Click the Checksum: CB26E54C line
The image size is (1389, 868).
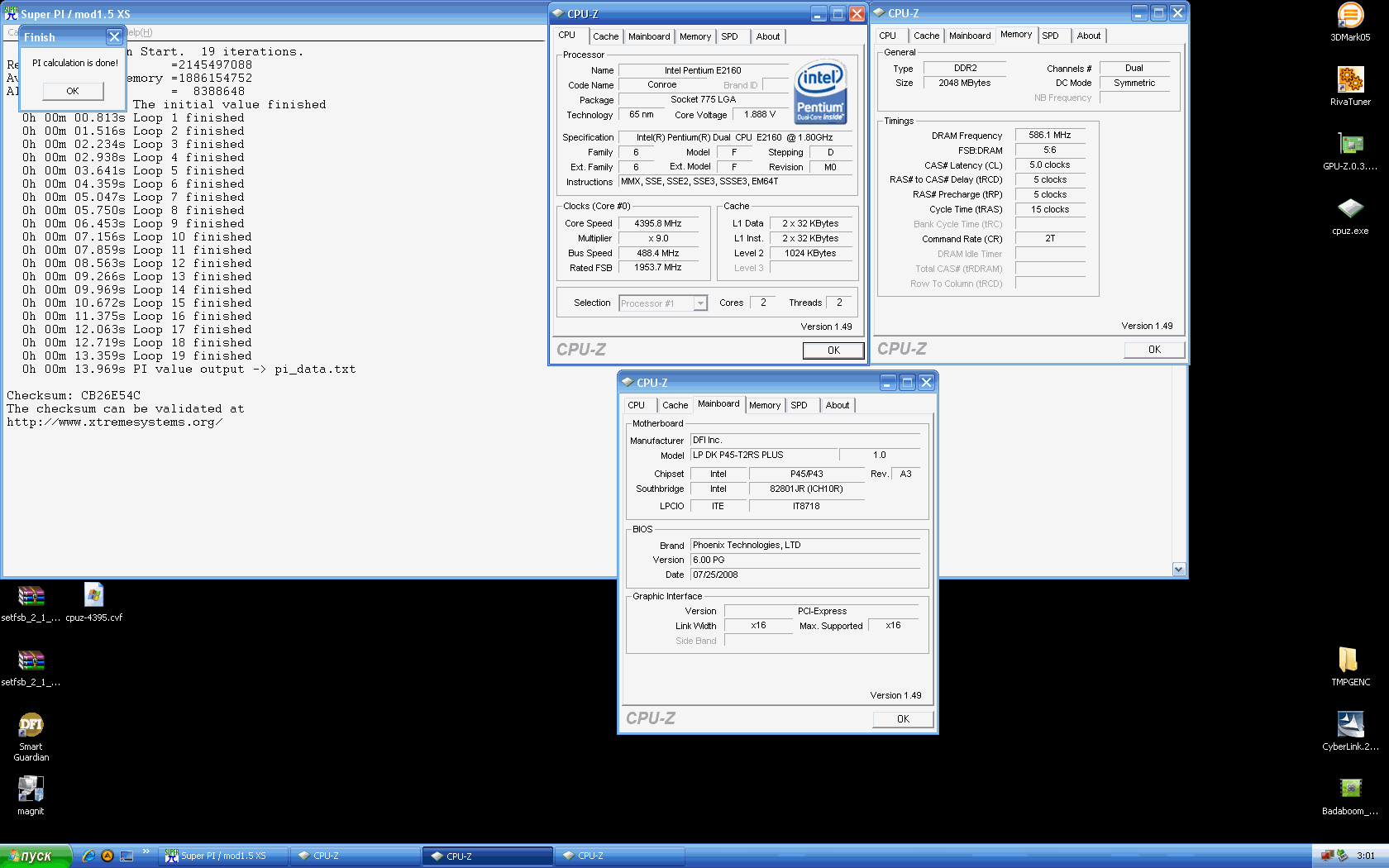[74, 395]
